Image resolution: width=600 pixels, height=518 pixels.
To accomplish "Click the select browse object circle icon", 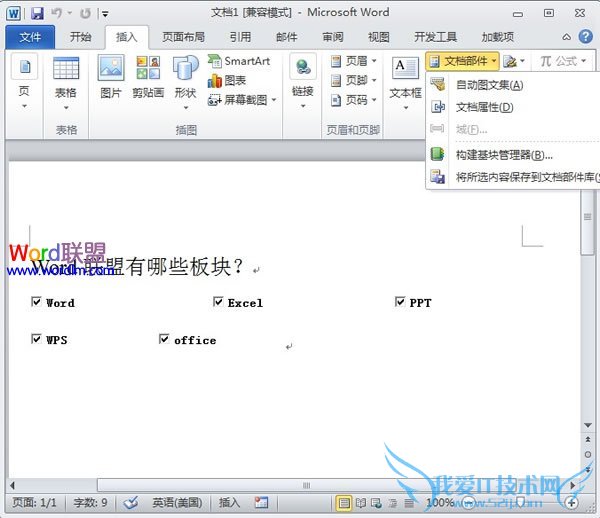I will 588,454.
